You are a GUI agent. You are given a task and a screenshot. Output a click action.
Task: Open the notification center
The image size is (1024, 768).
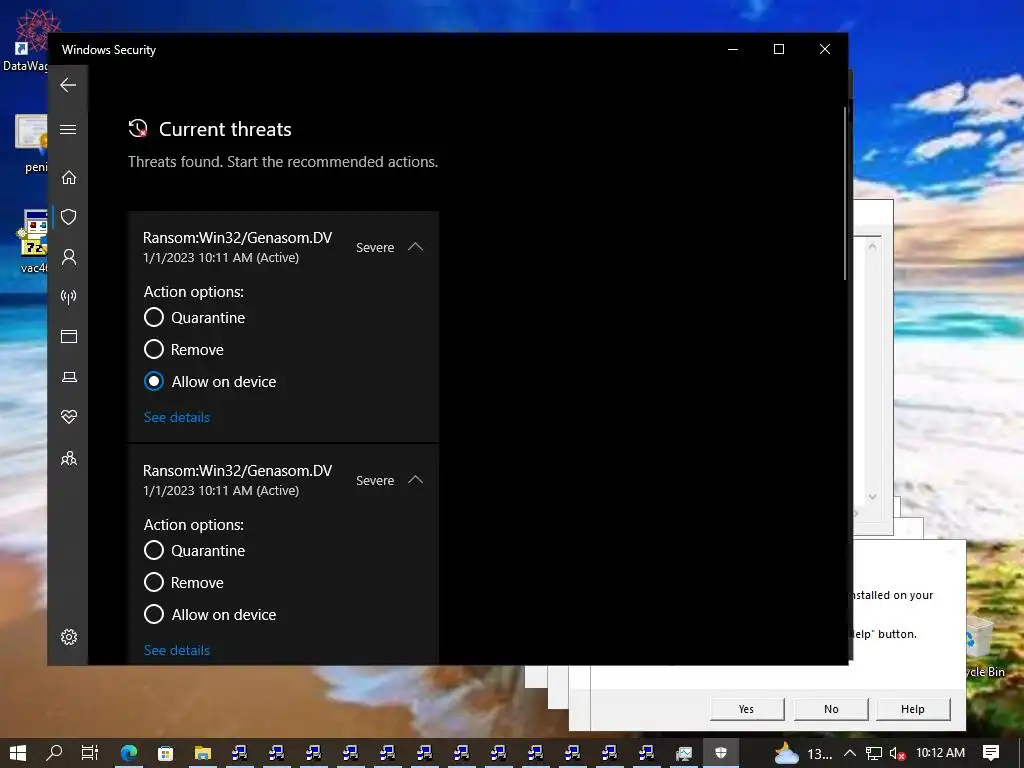point(991,753)
